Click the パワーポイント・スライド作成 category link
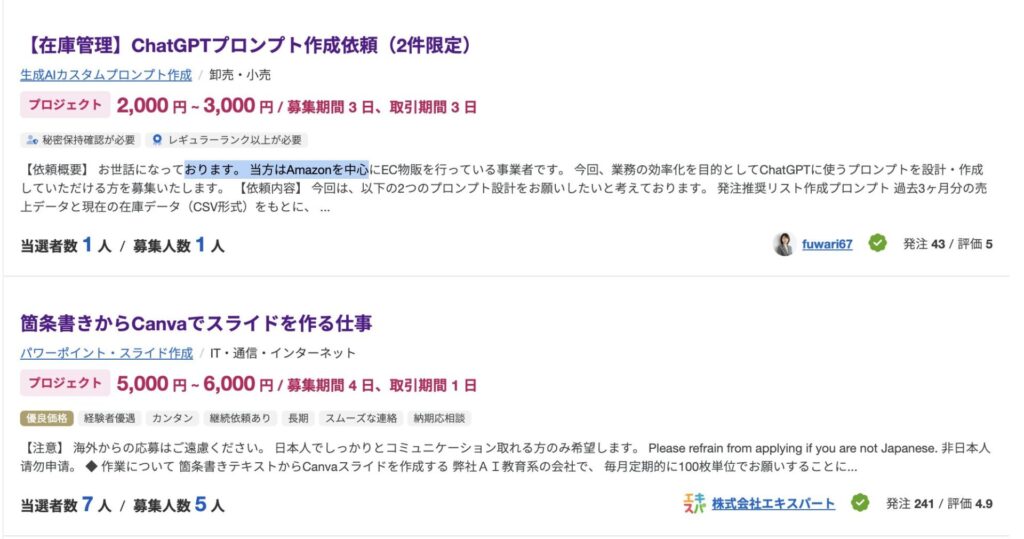The height and width of the screenshot is (539, 1024). [x=107, y=353]
